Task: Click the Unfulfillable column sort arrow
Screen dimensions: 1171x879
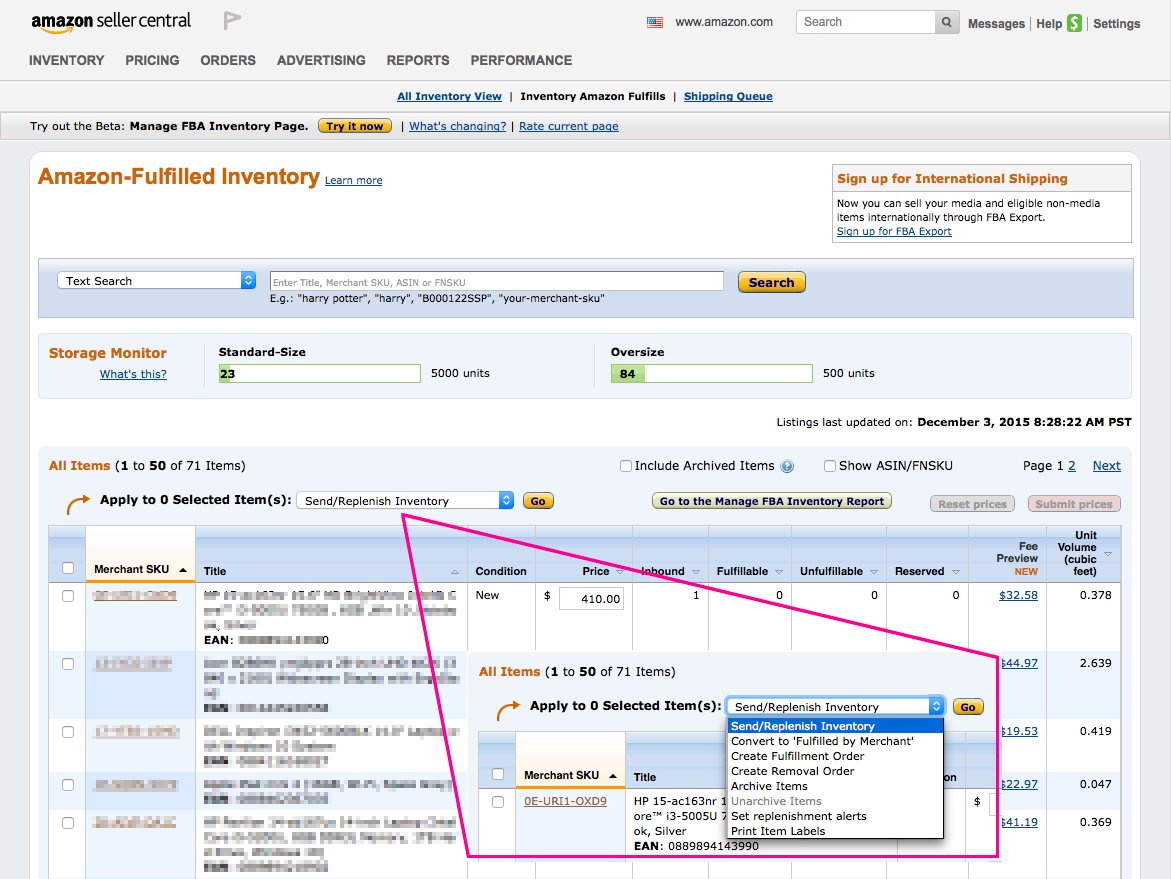Action: click(x=874, y=572)
